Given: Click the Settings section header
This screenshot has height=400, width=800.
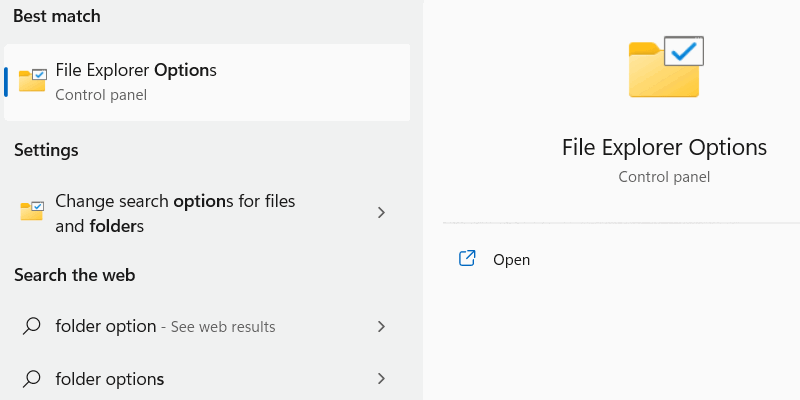Looking at the screenshot, I should click(x=46, y=150).
